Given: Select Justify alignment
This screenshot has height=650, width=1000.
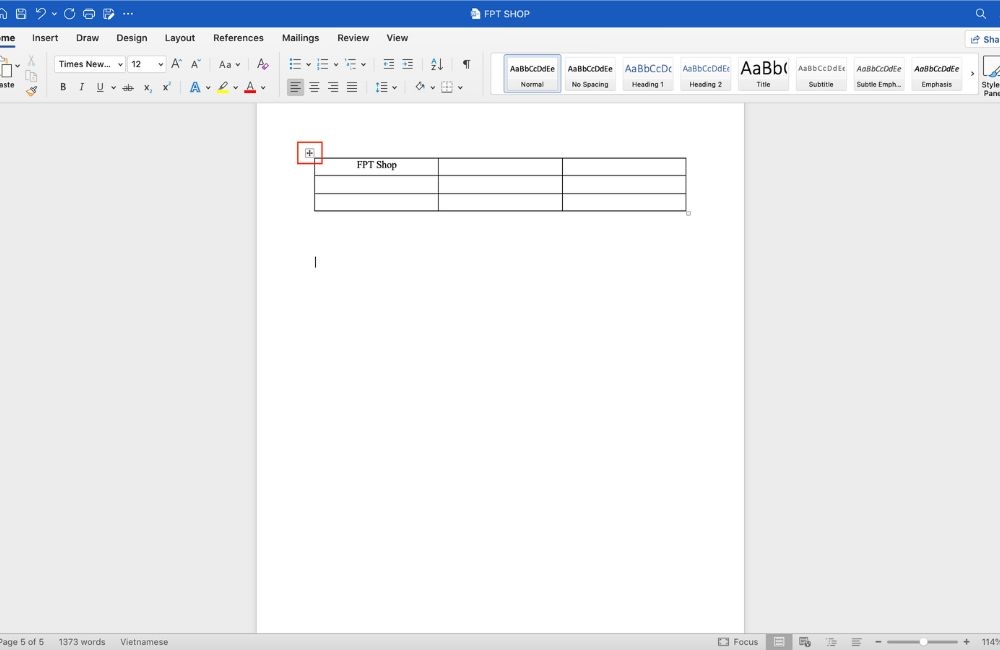Looking at the screenshot, I should [352, 87].
